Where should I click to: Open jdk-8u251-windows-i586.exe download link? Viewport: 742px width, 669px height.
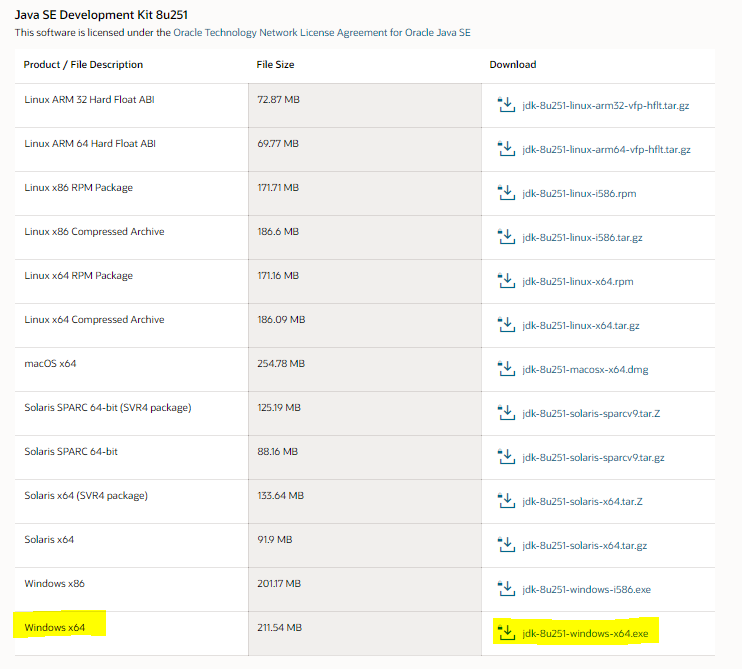click(586, 590)
